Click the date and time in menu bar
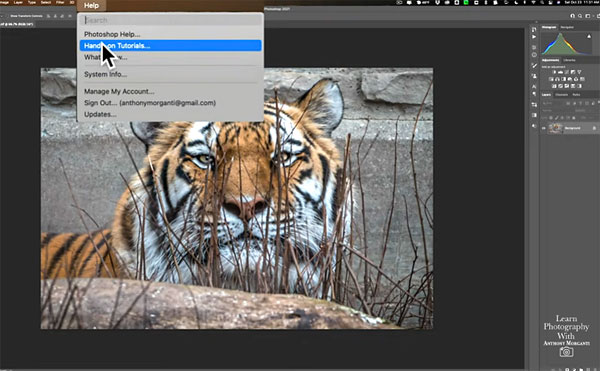This screenshot has height=371, width=600. 582,3
